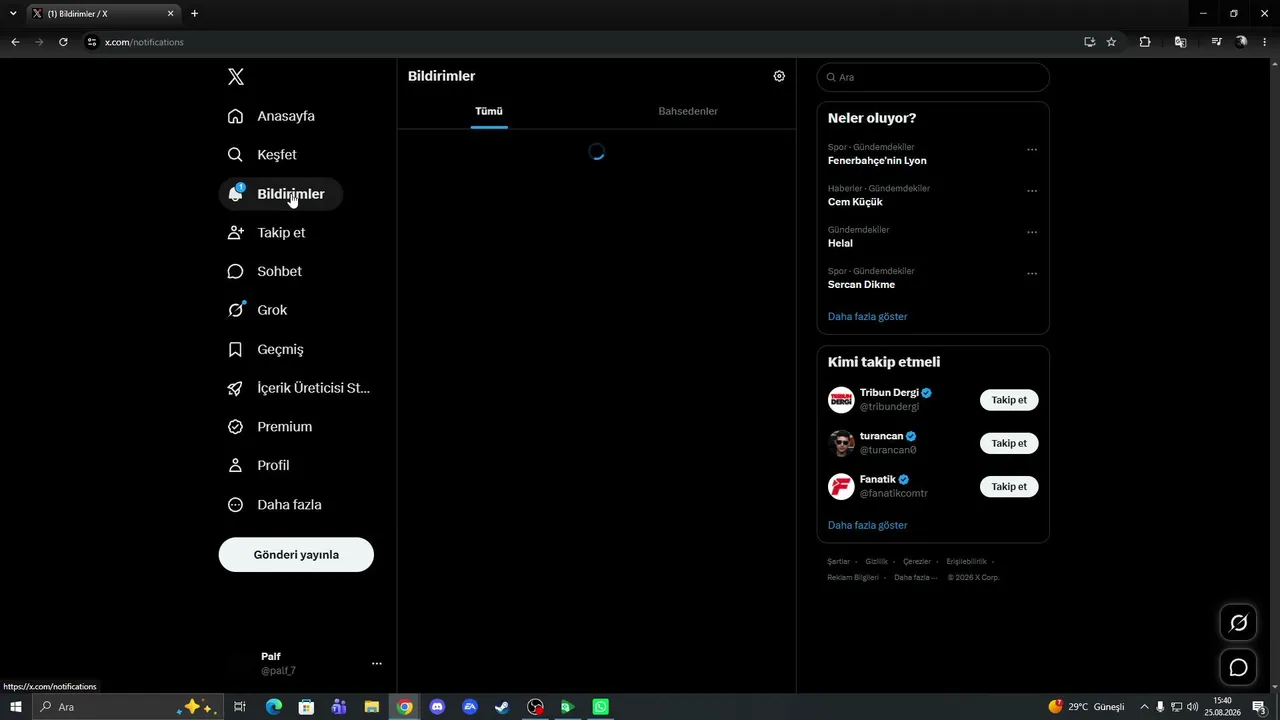Viewport: 1280px width, 720px height.
Task: Open Sohbet chat from the sidebar
Action: (x=265, y=272)
